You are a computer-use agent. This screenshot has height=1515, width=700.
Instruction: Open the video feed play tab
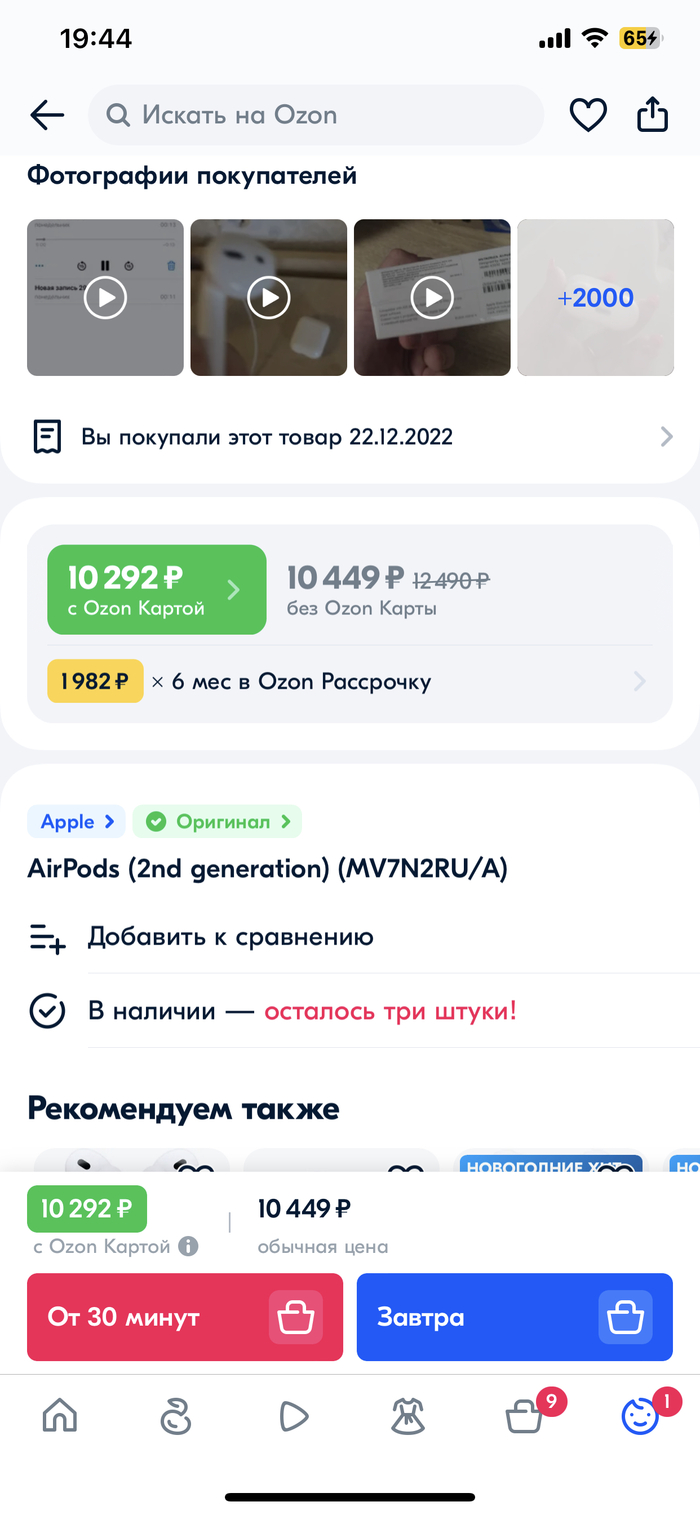[292, 1415]
